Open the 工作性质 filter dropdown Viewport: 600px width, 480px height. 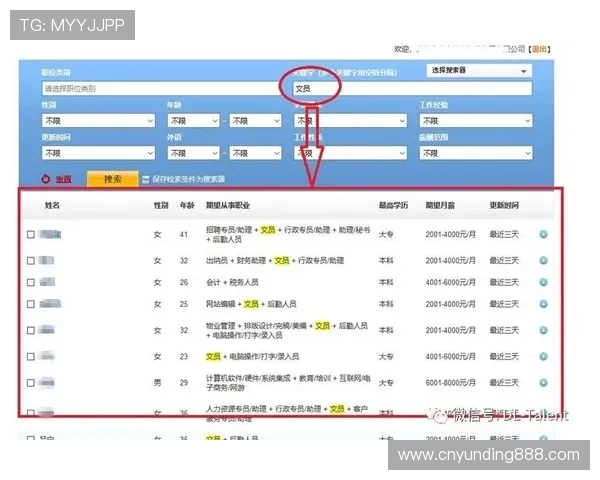tap(350, 153)
